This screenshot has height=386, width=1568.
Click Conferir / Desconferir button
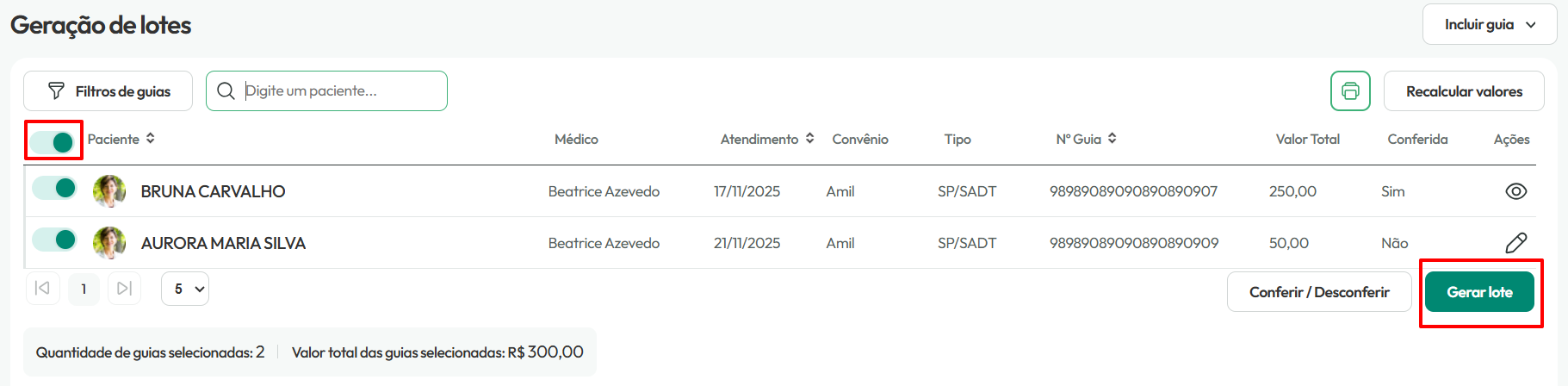tap(1319, 292)
